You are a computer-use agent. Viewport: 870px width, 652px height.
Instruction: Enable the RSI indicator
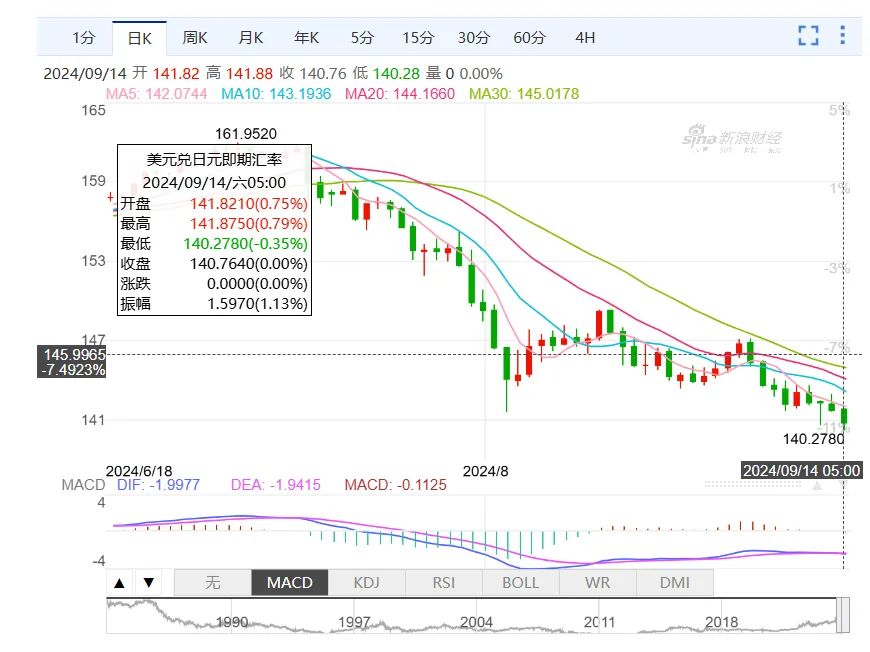(x=444, y=583)
